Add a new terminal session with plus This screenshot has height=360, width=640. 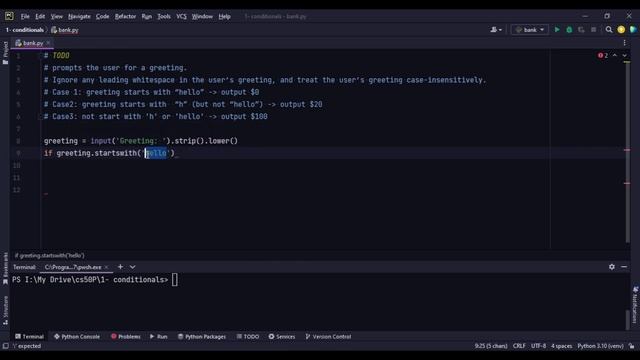(x=120, y=267)
